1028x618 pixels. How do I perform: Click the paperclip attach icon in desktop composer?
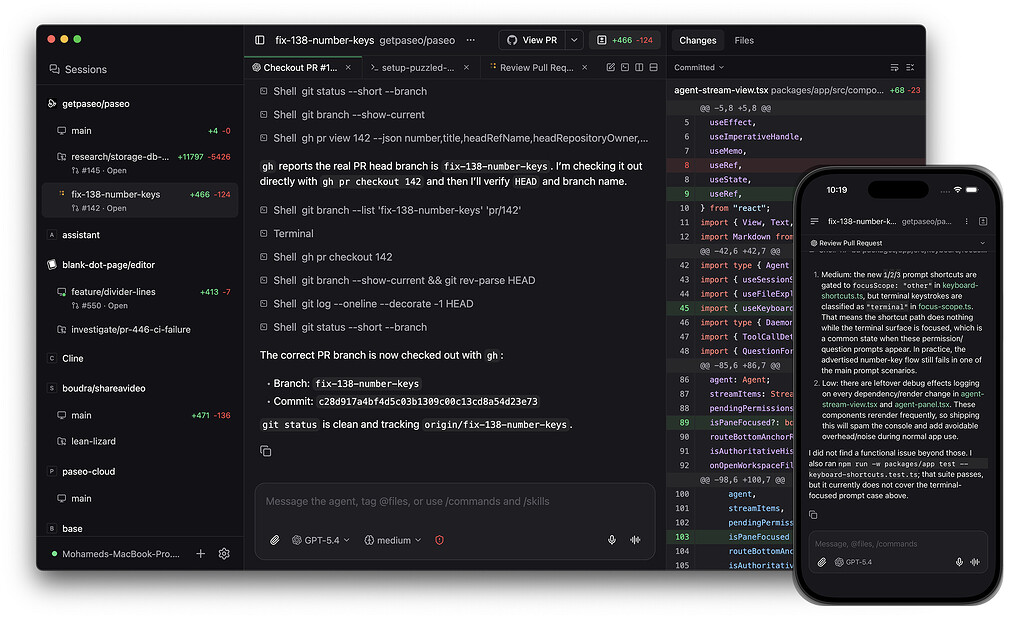point(275,540)
